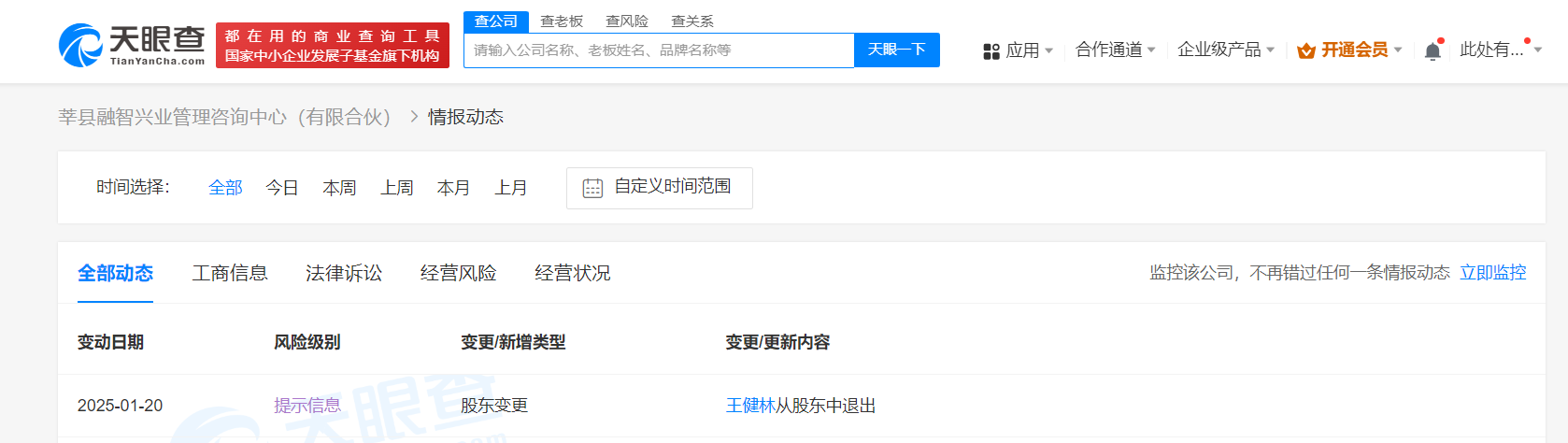The image size is (1568, 443).
Task: Switch to the 全部动态 tab
Action: pyautogui.click(x=115, y=273)
